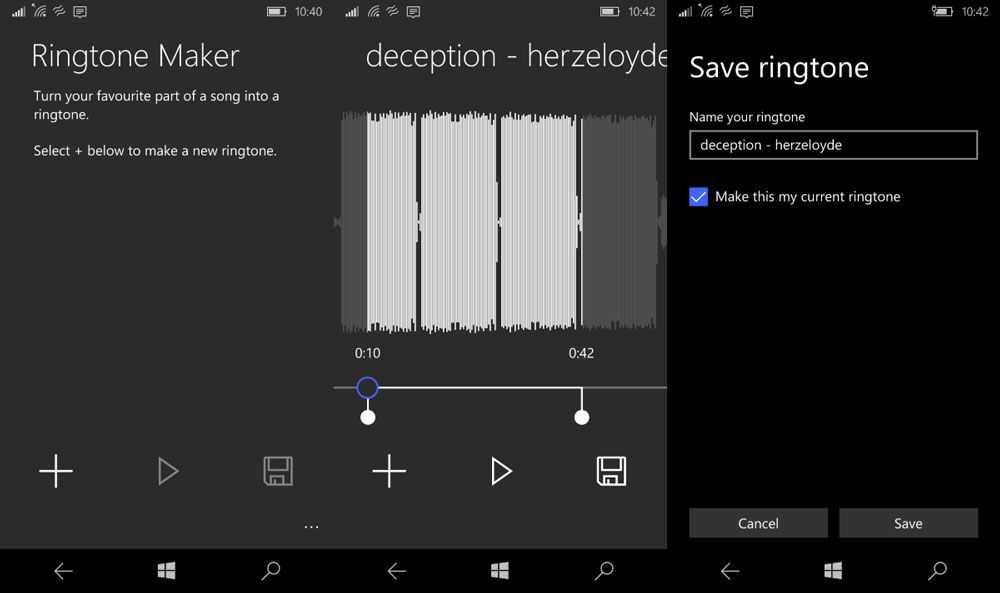Click the greyed save disk icon on home screen

tap(278, 471)
